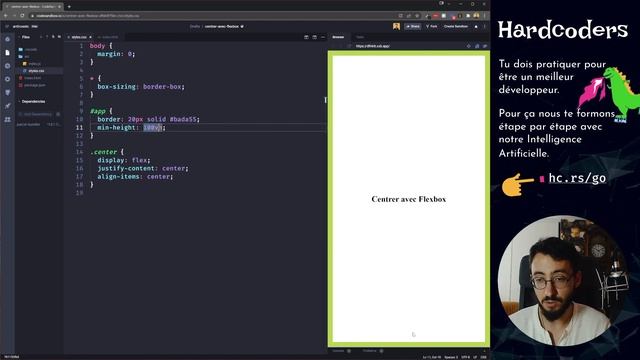Open the Problems panel at preview bottom
Image resolution: width=640 pixels, height=360 pixels.
point(372,351)
